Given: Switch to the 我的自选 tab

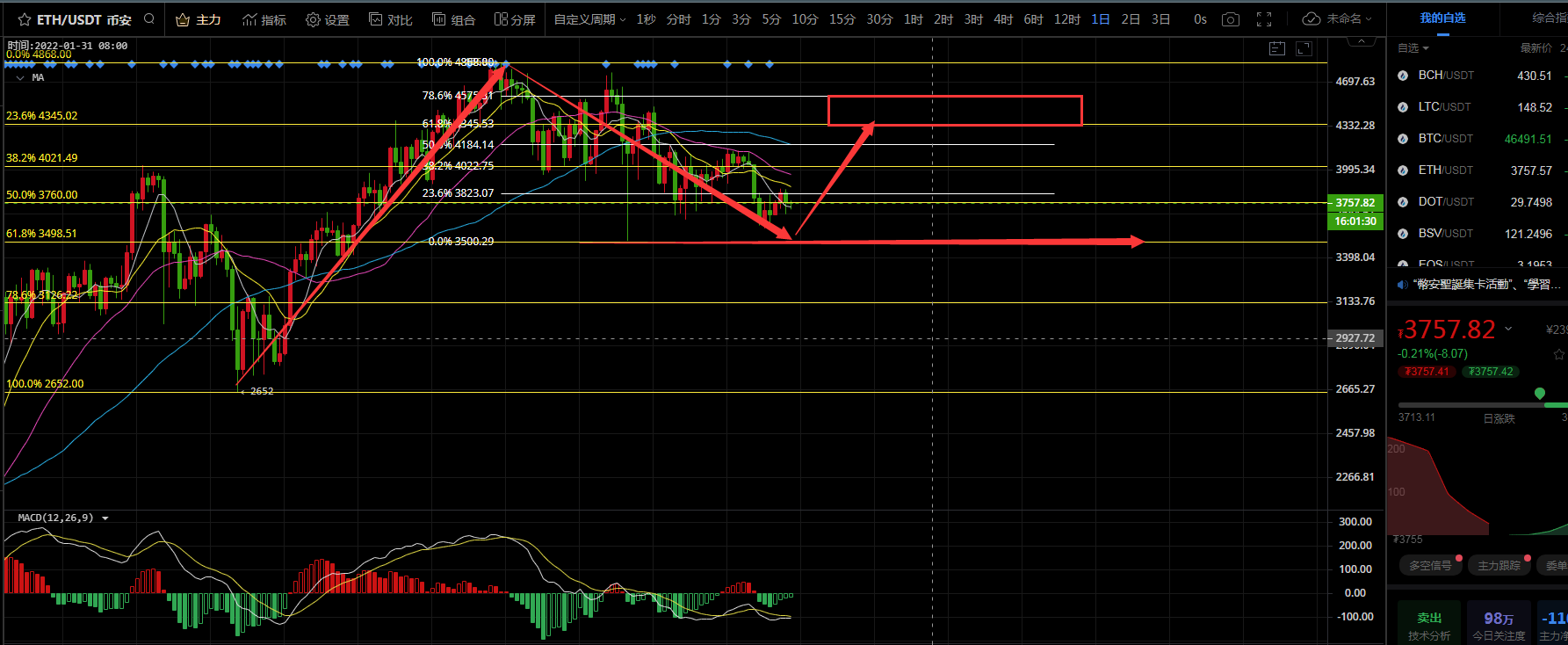Looking at the screenshot, I should click(x=1442, y=18).
